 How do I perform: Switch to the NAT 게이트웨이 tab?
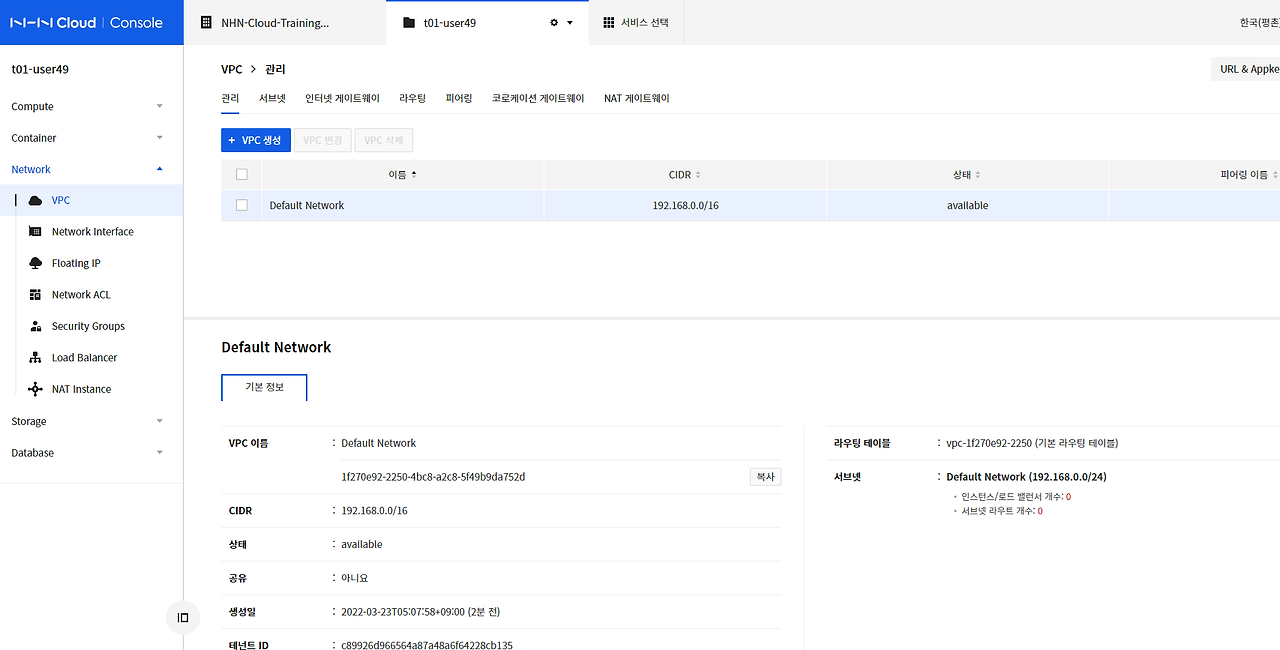click(x=637, y=98)
